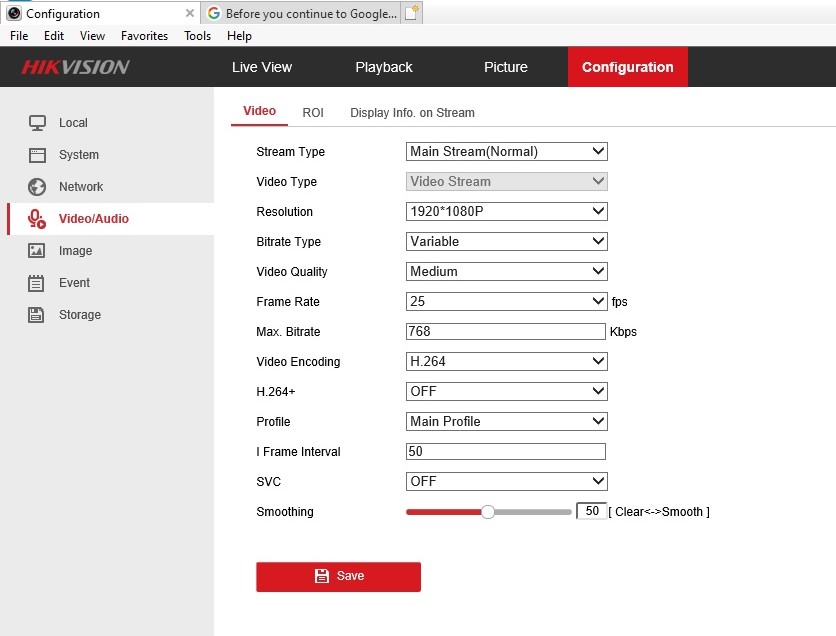Open the Resolution dropdown
836x636 pixels.
[x=507, y=212]
